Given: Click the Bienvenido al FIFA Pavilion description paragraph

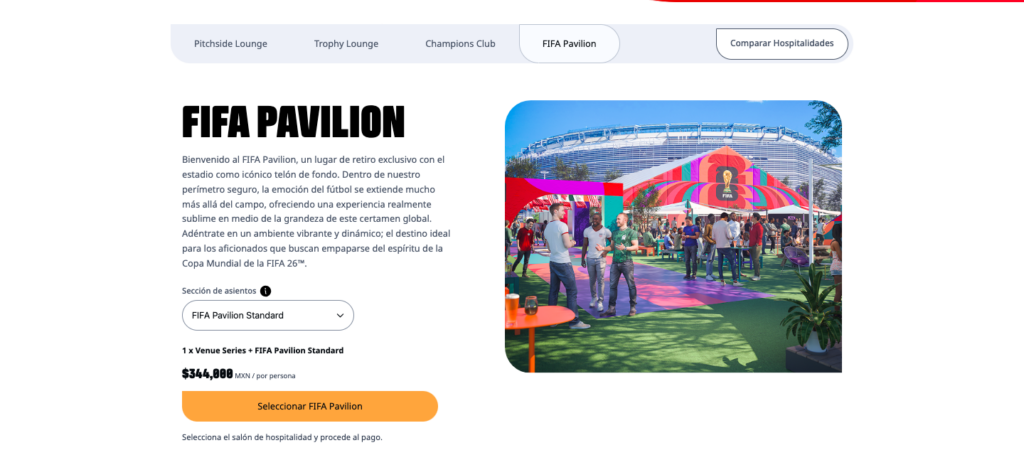Looking at the screenshot, I should tap(316, 212).
